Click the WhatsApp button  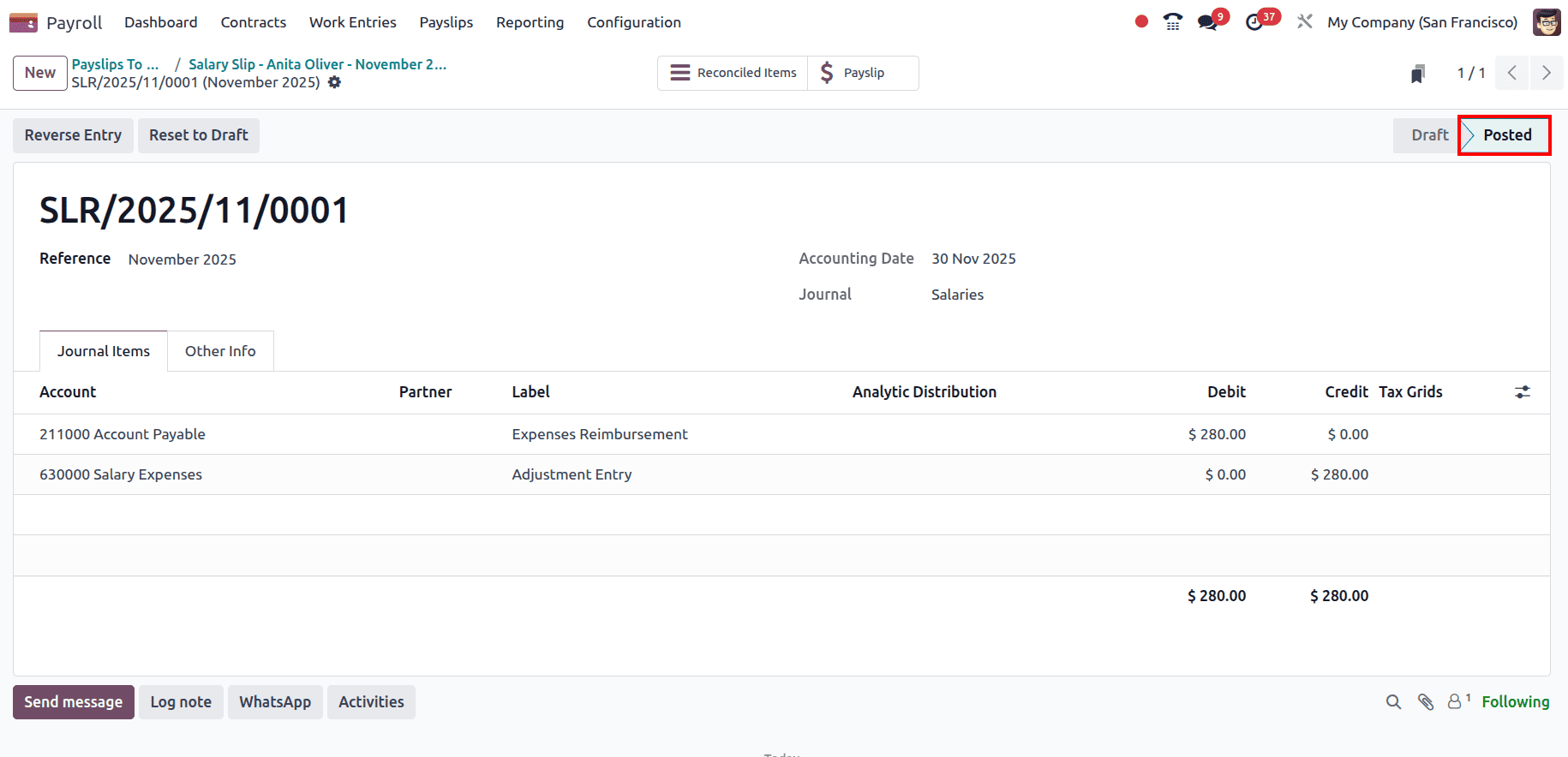pyautogui.click(x=275, y=702)
